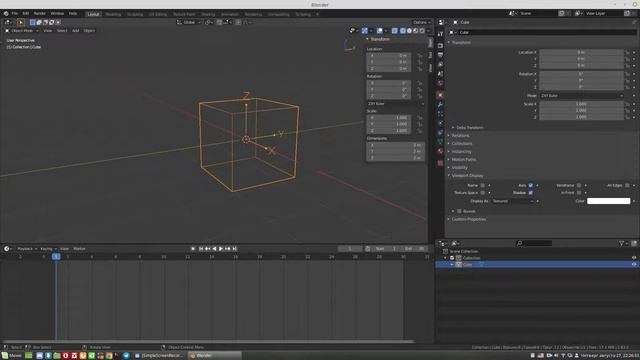Select rendered viewport shading icon
The image size is (640, 360).
pyautogui.click(x=422, y=31)
